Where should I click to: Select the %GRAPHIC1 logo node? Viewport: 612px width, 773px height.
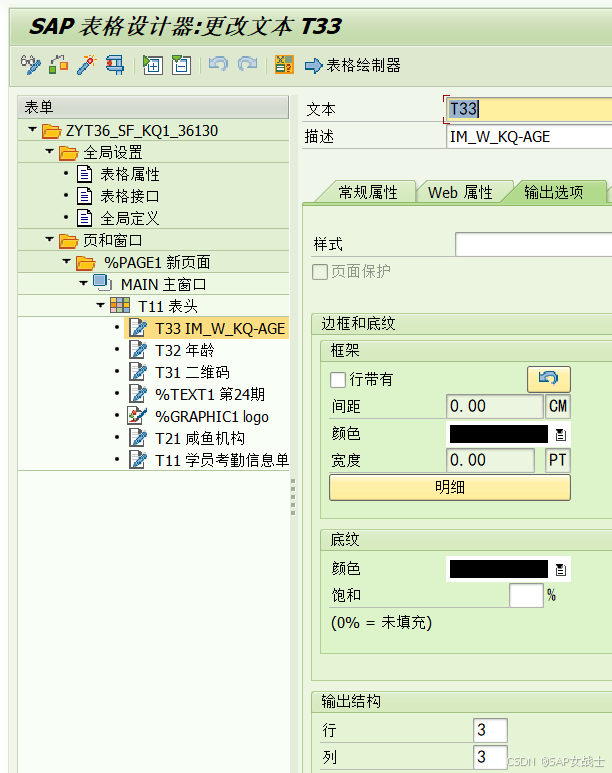tap(212, 417)
